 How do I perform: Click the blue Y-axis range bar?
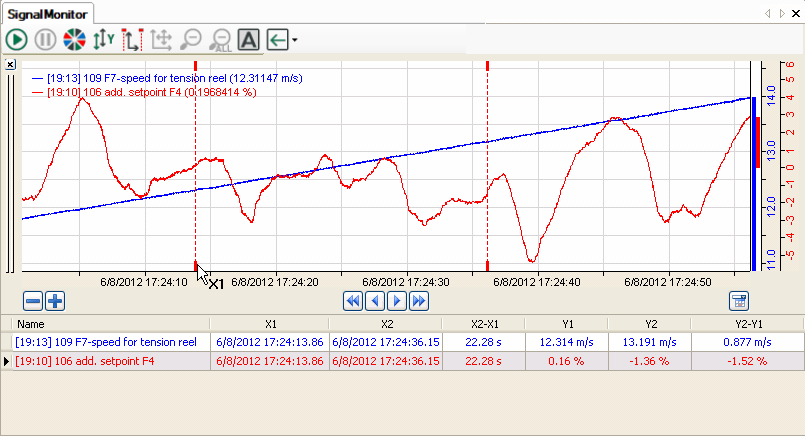[754, 184]
